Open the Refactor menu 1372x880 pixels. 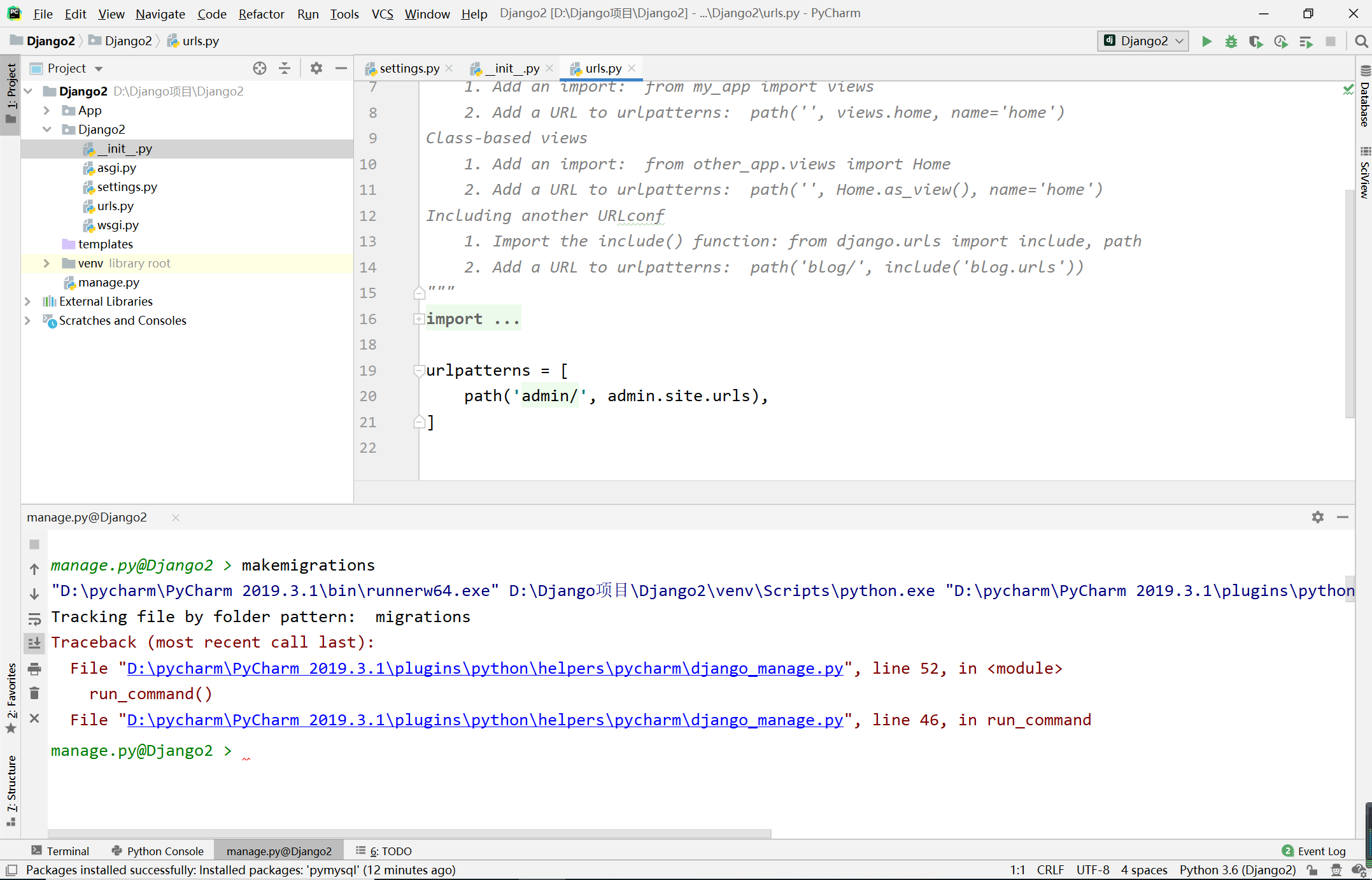(261, 13)
